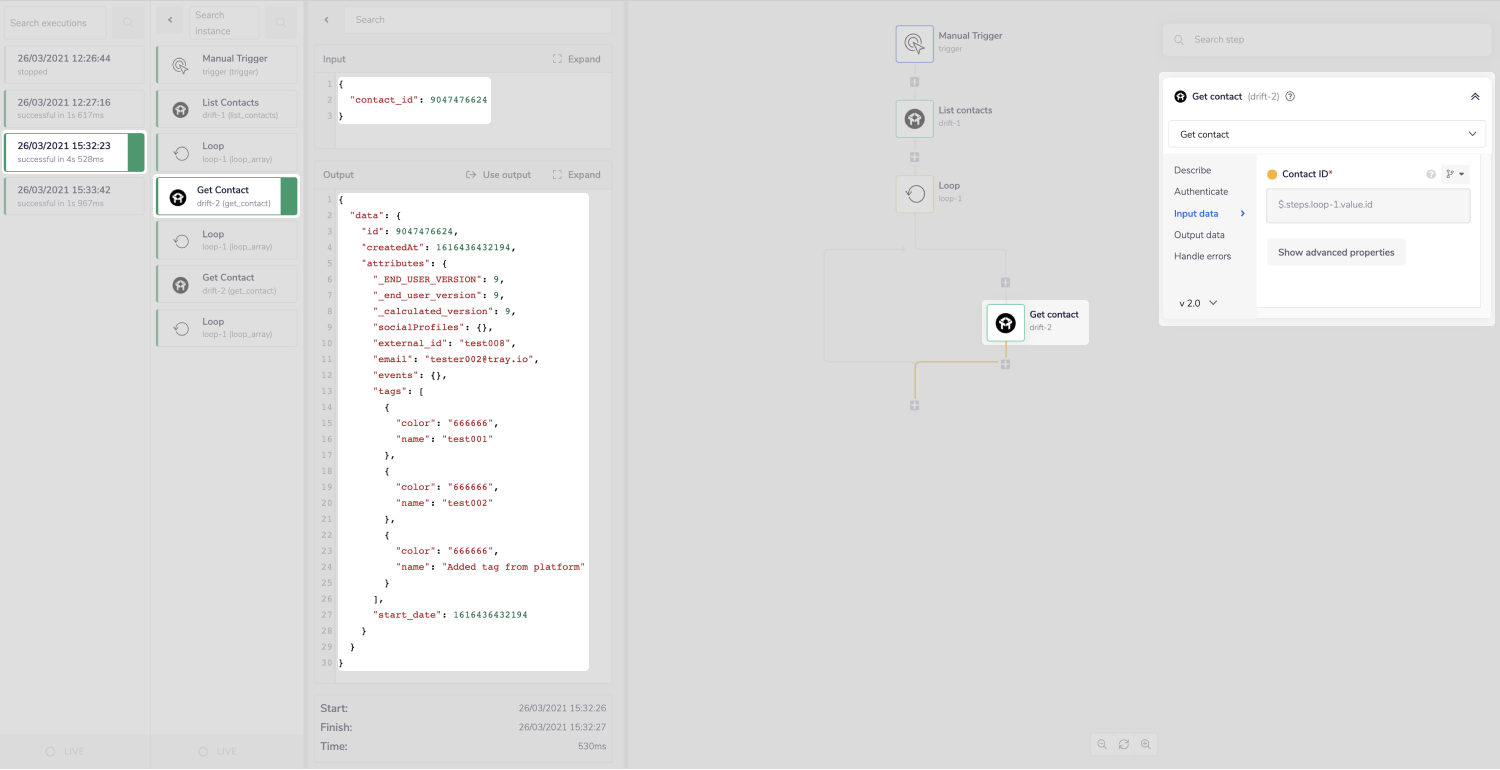Click the back arrow beside Search instance

(170, 20)
